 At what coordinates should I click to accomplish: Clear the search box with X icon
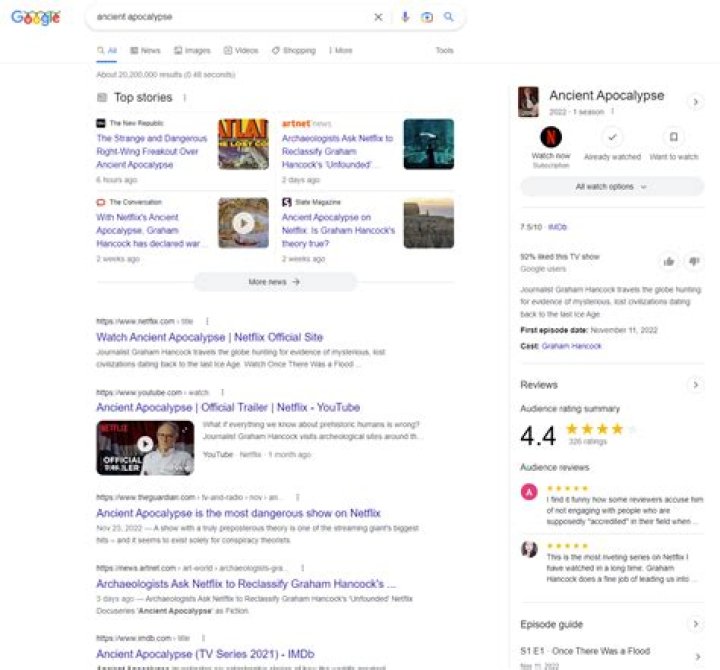pos(378,17)
